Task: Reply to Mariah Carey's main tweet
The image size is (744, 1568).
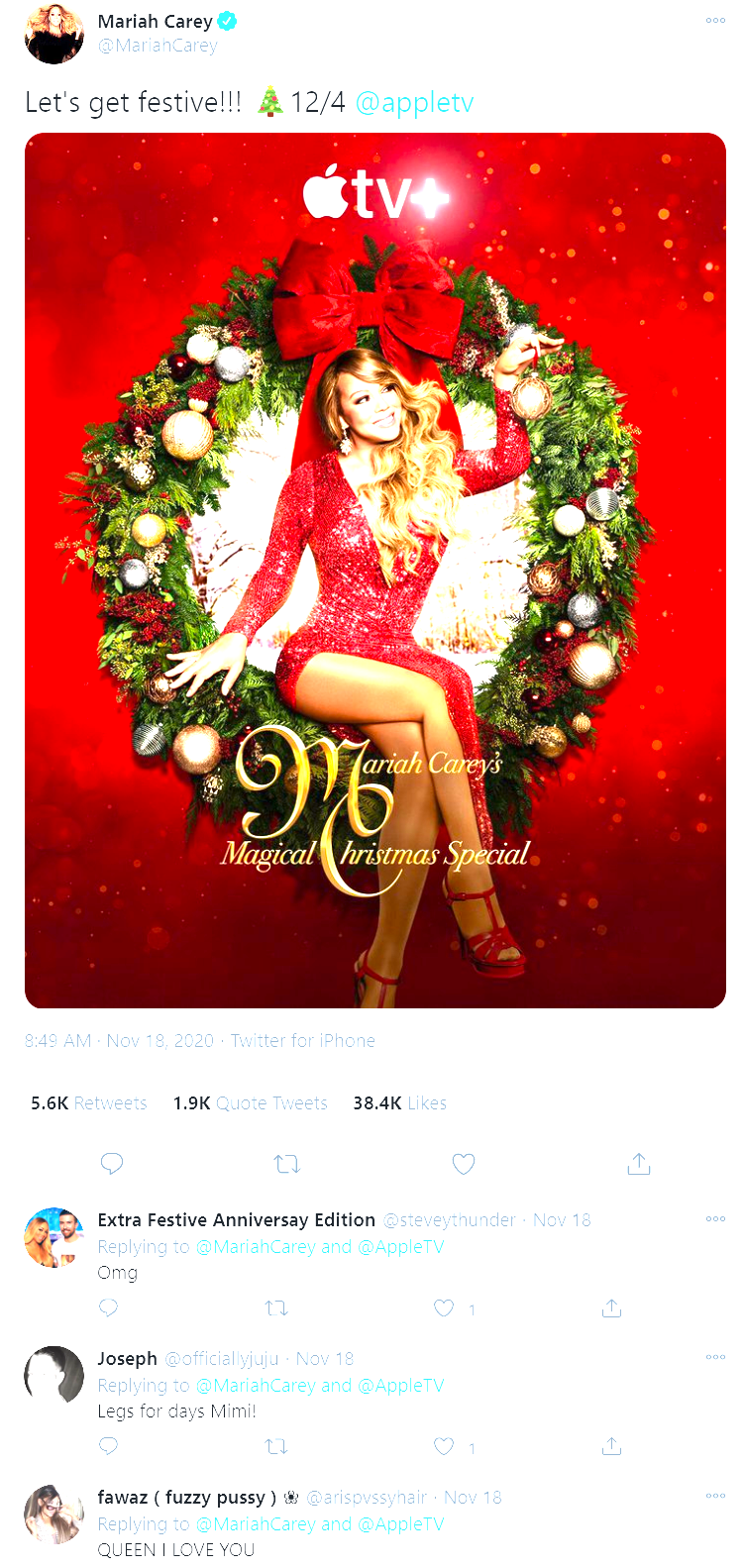Action: (112, 1163)
